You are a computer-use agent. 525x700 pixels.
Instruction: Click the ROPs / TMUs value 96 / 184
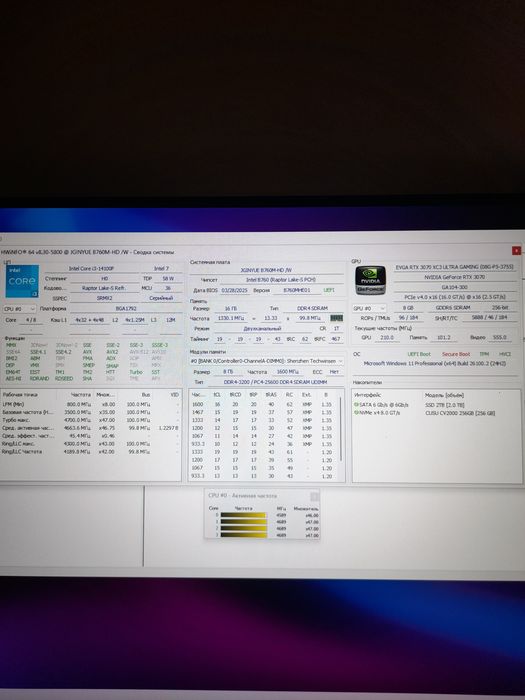pos(408,318)
